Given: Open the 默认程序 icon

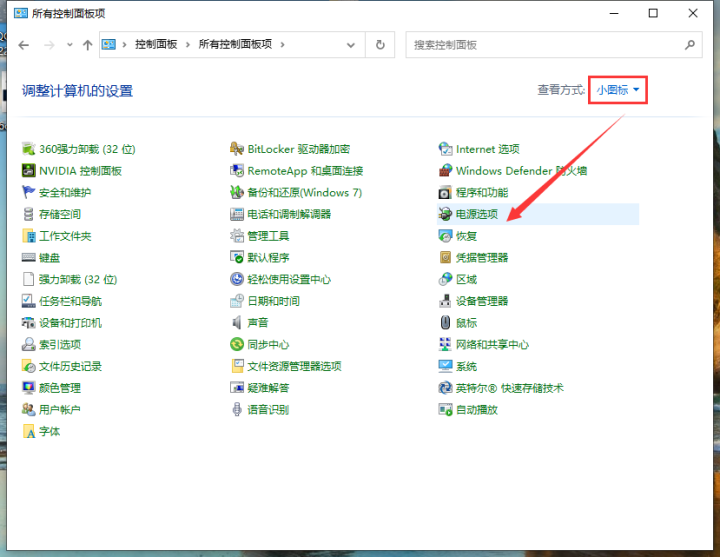Looking at the screenshot, I should tap(236, 257).
